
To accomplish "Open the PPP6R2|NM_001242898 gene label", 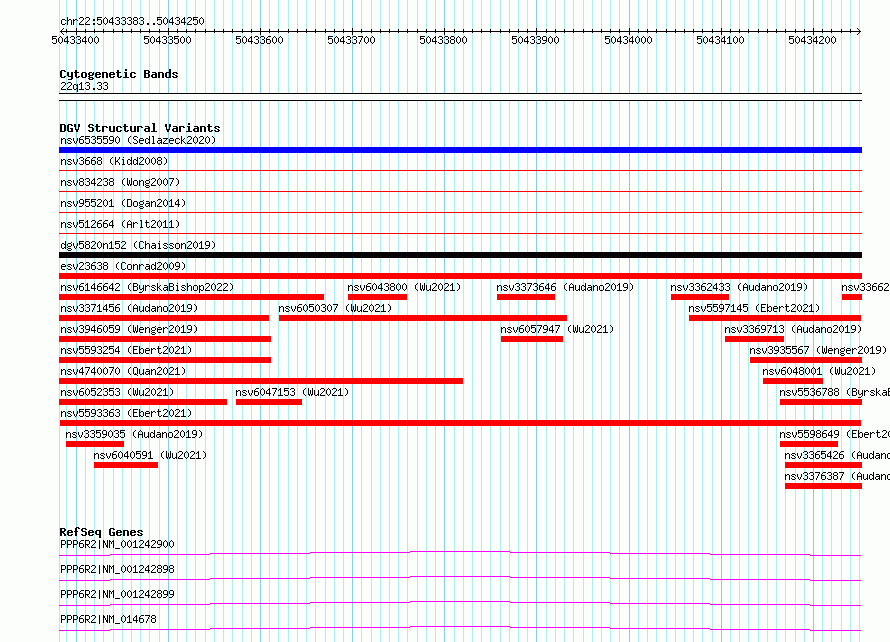I will coord(117,569).
